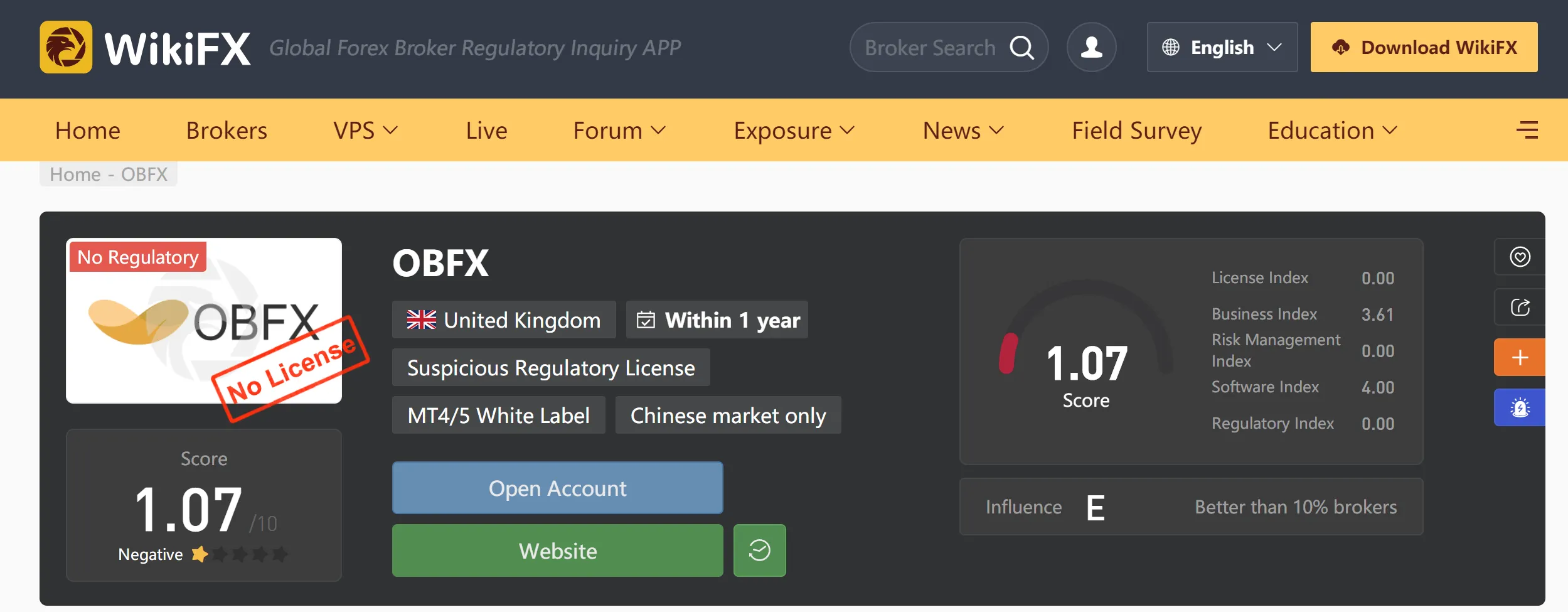Open the hamburger menu icon
This screenshot has width=1568, height=612.
click(1527, 130)
